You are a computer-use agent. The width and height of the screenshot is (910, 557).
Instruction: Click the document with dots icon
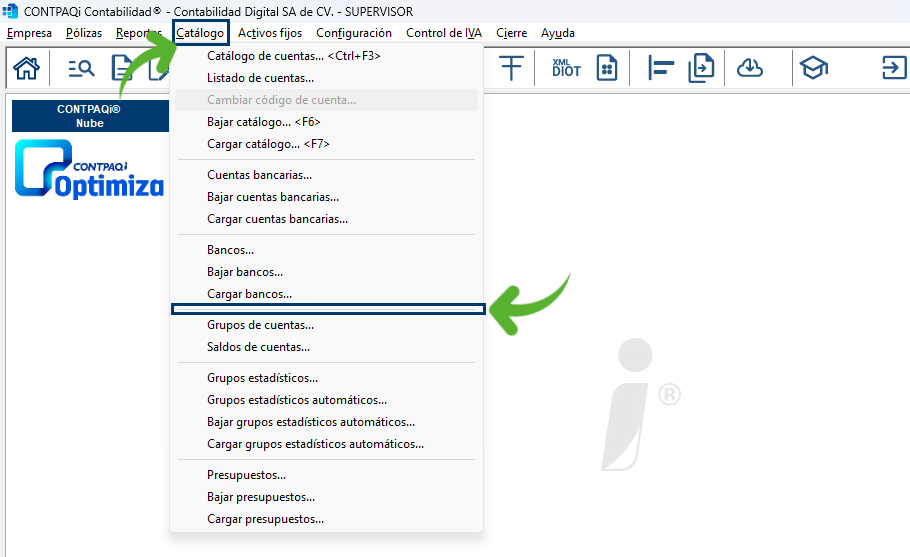pos(606,68)
